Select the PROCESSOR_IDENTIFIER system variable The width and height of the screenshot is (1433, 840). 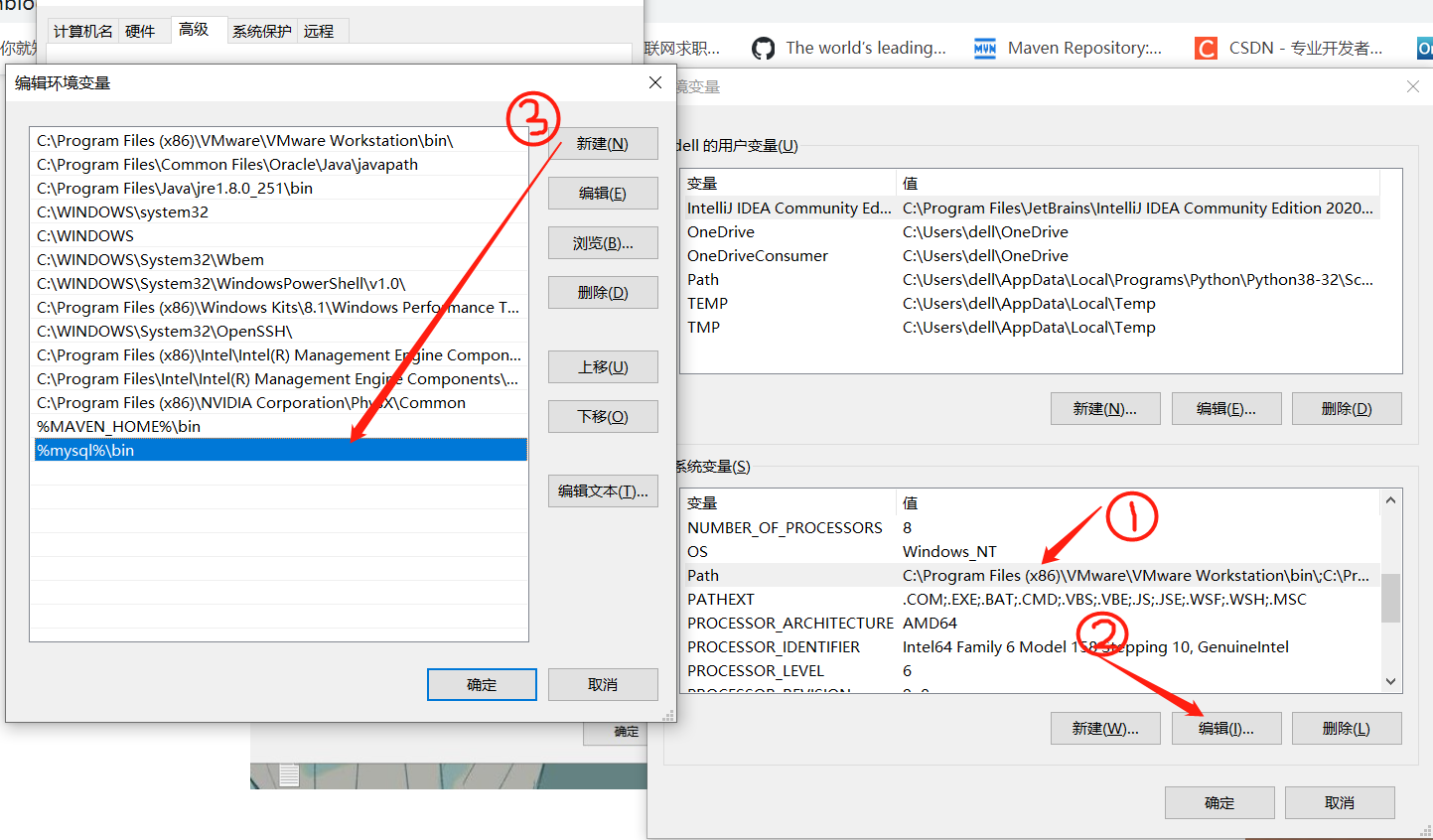click(x=1031, y=647)
